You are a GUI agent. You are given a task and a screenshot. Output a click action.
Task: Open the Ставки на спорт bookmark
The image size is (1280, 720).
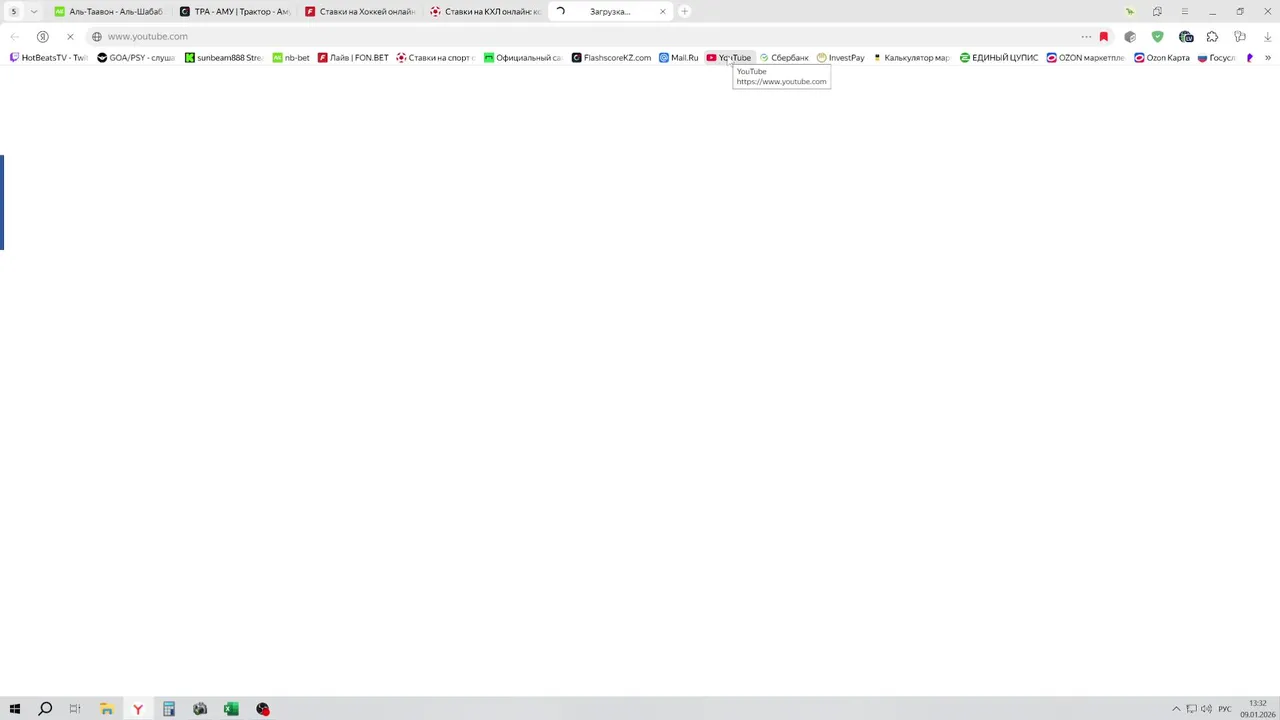point(435,57)
